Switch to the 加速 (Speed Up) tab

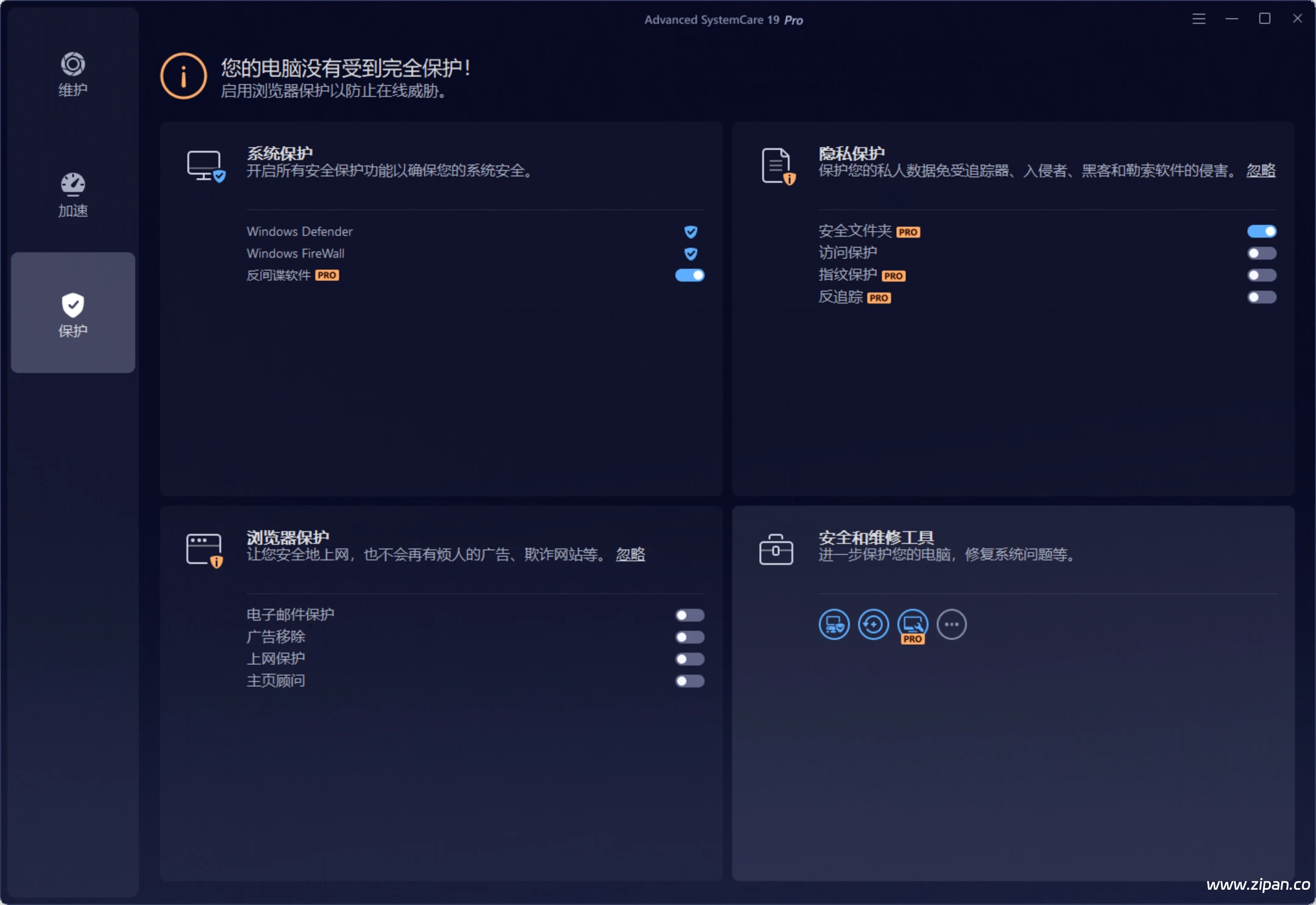[x=73, y=195]
